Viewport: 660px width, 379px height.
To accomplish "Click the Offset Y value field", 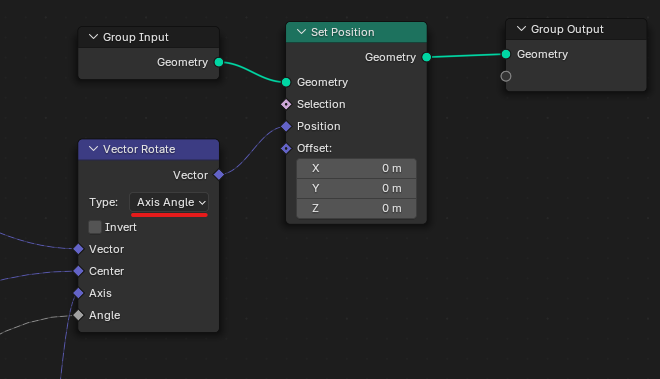I will 357,188.
